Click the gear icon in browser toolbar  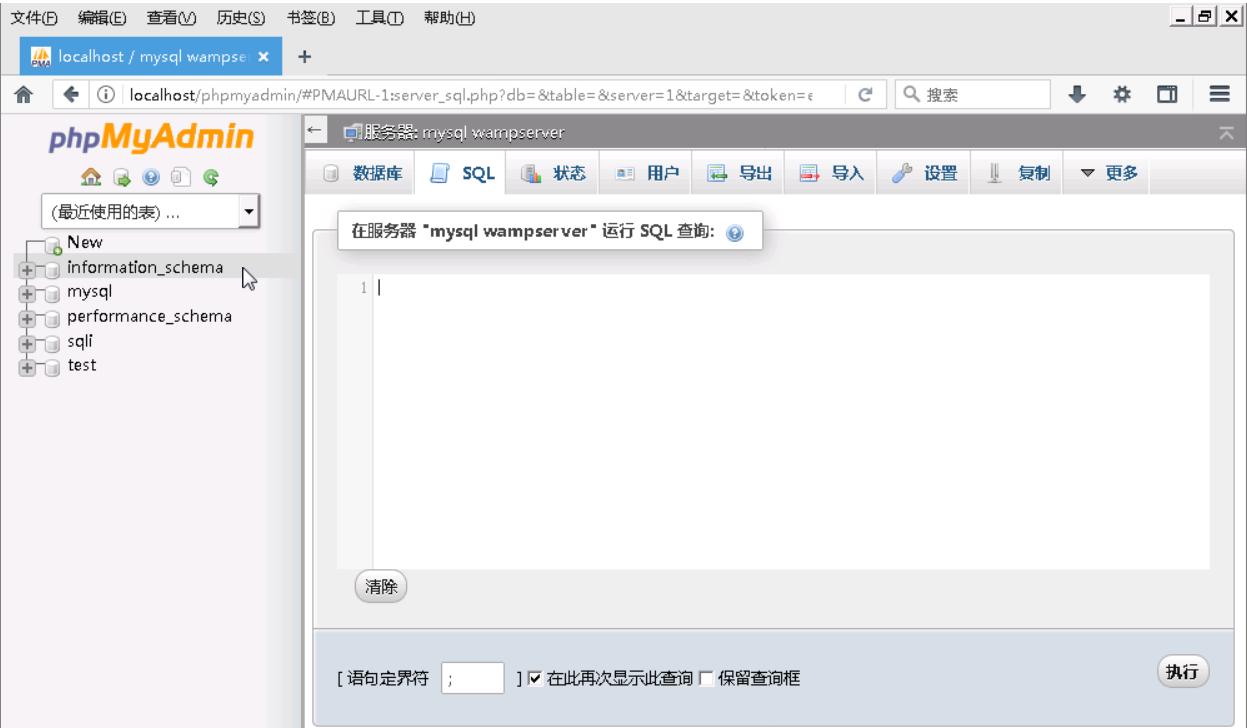[1122, 94]
